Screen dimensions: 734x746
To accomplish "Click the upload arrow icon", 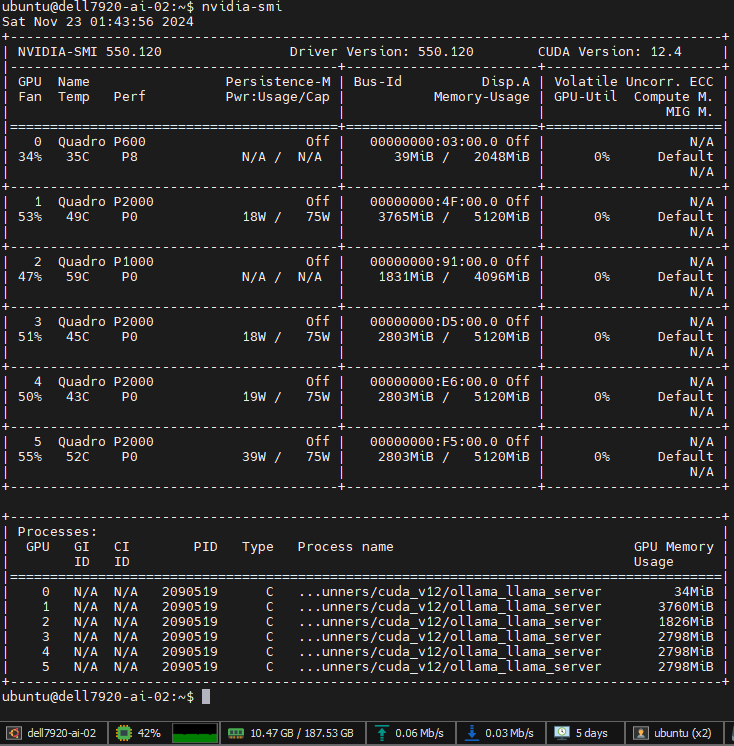I will pos(382,733).
